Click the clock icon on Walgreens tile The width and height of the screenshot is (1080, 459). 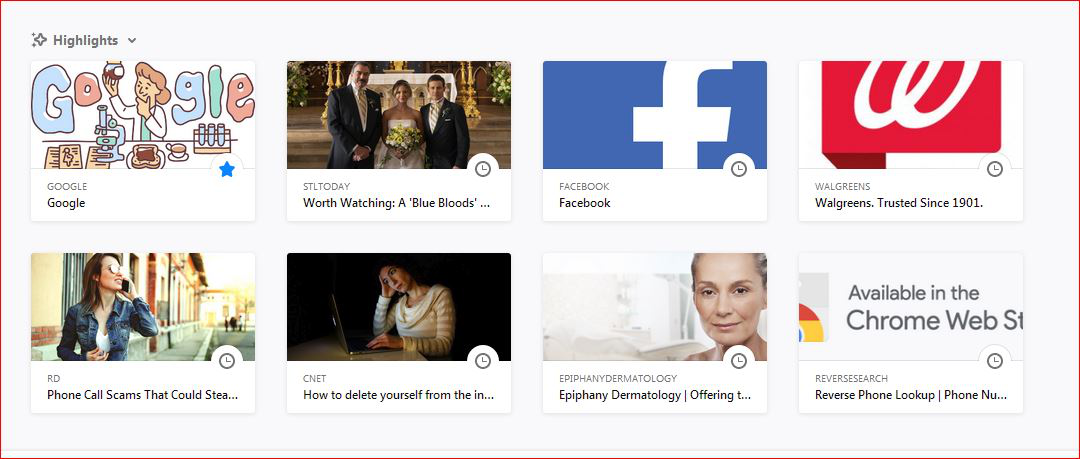tap(995, 169)
